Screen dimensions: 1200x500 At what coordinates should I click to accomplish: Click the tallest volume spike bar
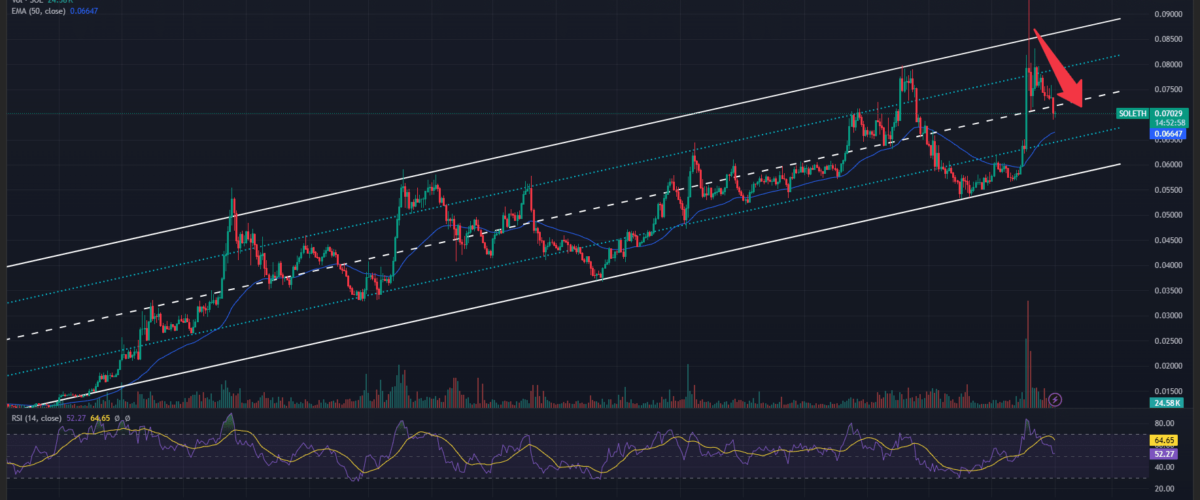tap(1027, 350)
